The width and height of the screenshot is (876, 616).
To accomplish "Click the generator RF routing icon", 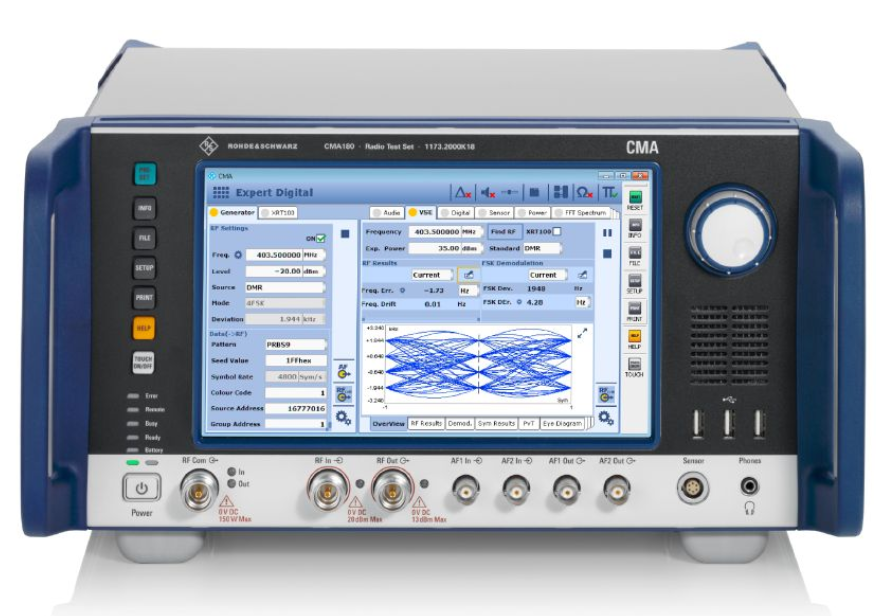I will point(344,394).
